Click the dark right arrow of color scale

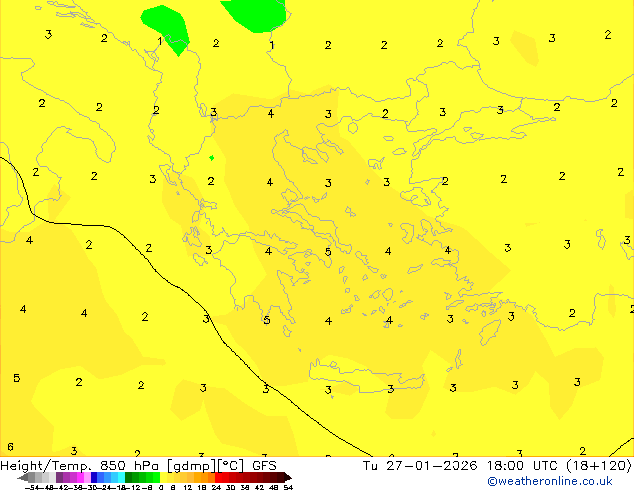coord(288,478)
